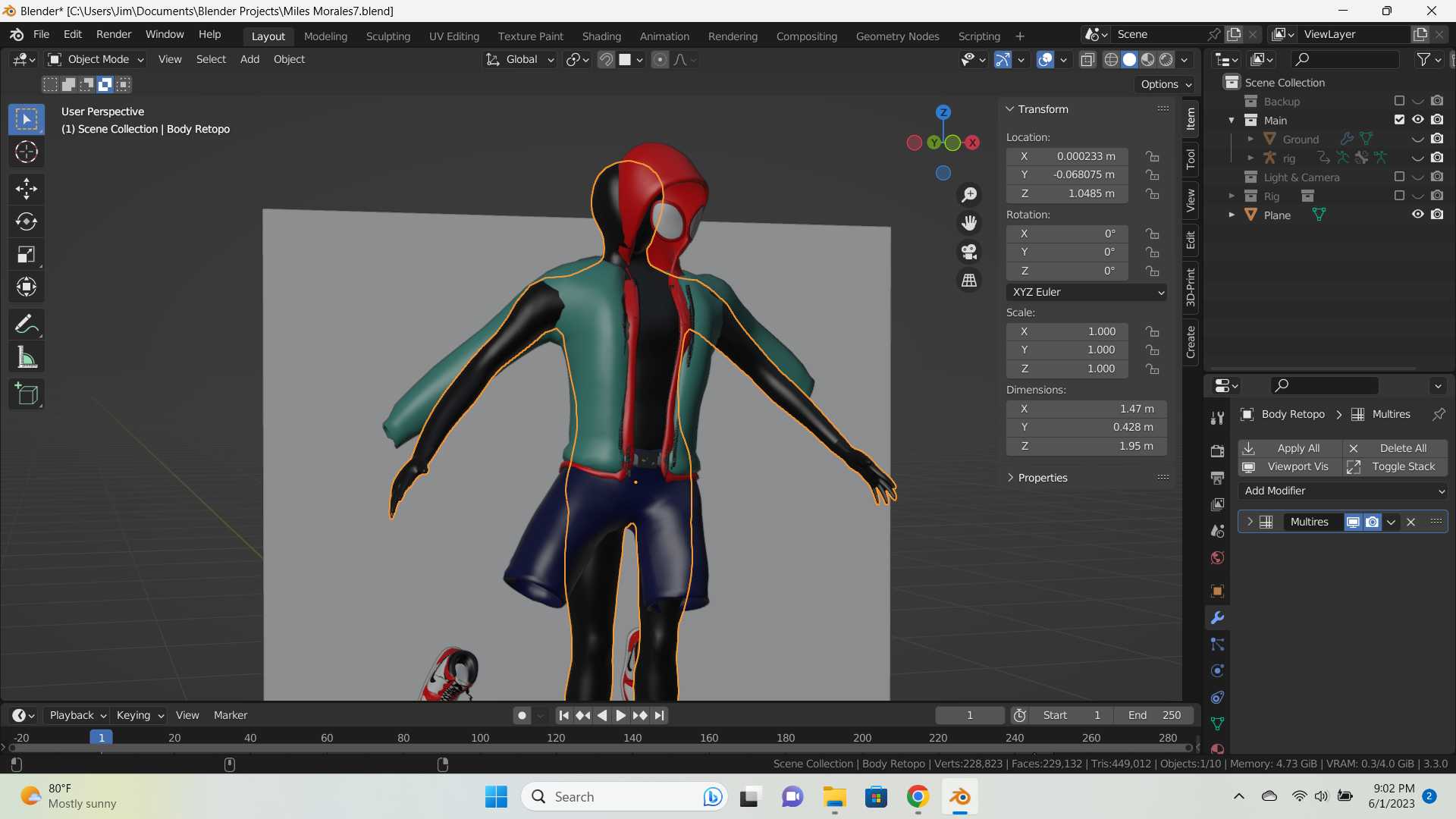1456x819 pixels.
Task: Select the Cursor tool in the toolbar
Action: (27, 152)
